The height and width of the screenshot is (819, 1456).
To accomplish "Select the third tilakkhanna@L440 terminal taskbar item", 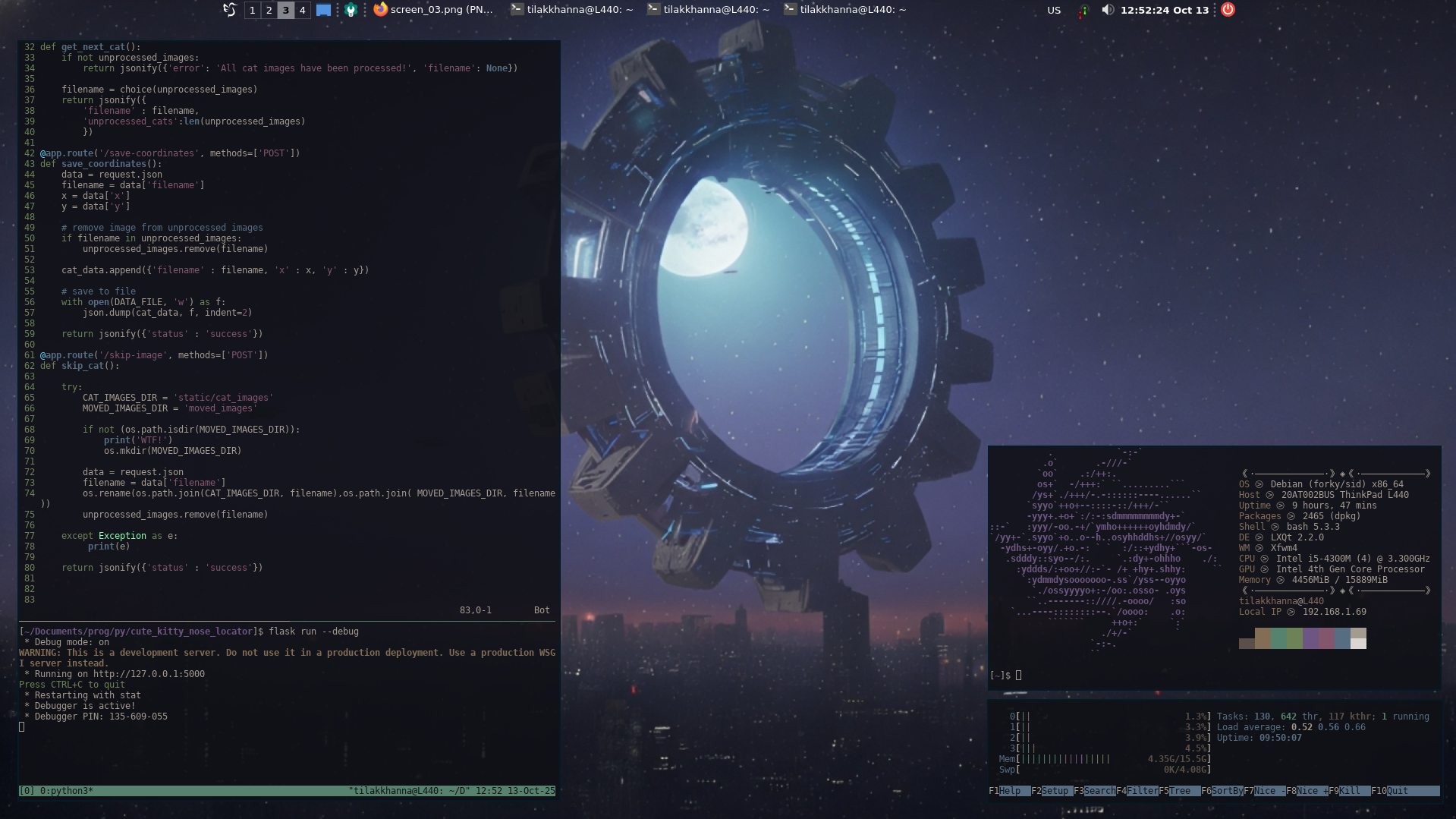I will pyautogui.click(x=844, y=10).
